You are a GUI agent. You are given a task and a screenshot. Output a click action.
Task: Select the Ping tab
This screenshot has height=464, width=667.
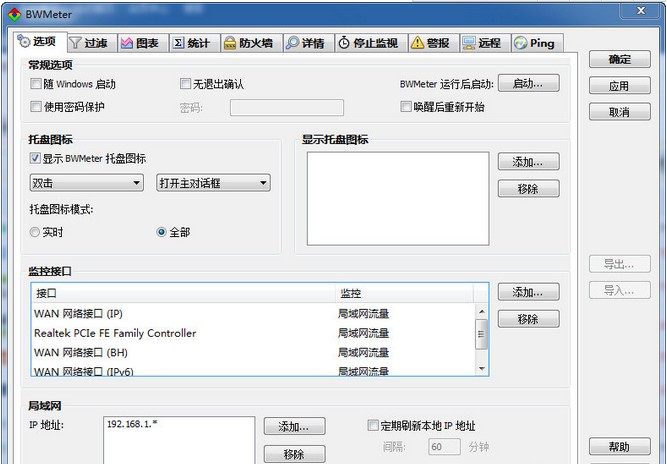(537, 43)
